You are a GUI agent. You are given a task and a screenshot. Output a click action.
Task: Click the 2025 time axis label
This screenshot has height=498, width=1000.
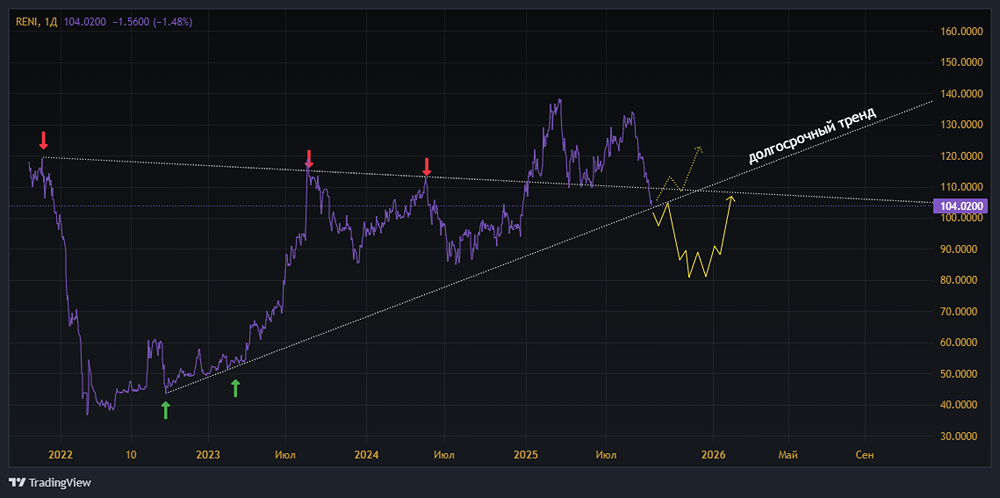click(526, 455)
